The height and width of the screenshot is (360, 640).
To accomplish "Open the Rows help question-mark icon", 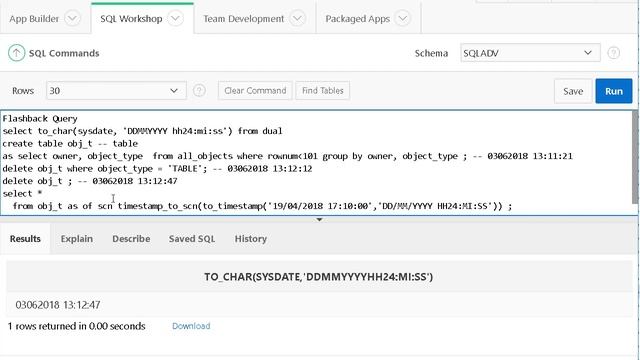I will point(199,91).
